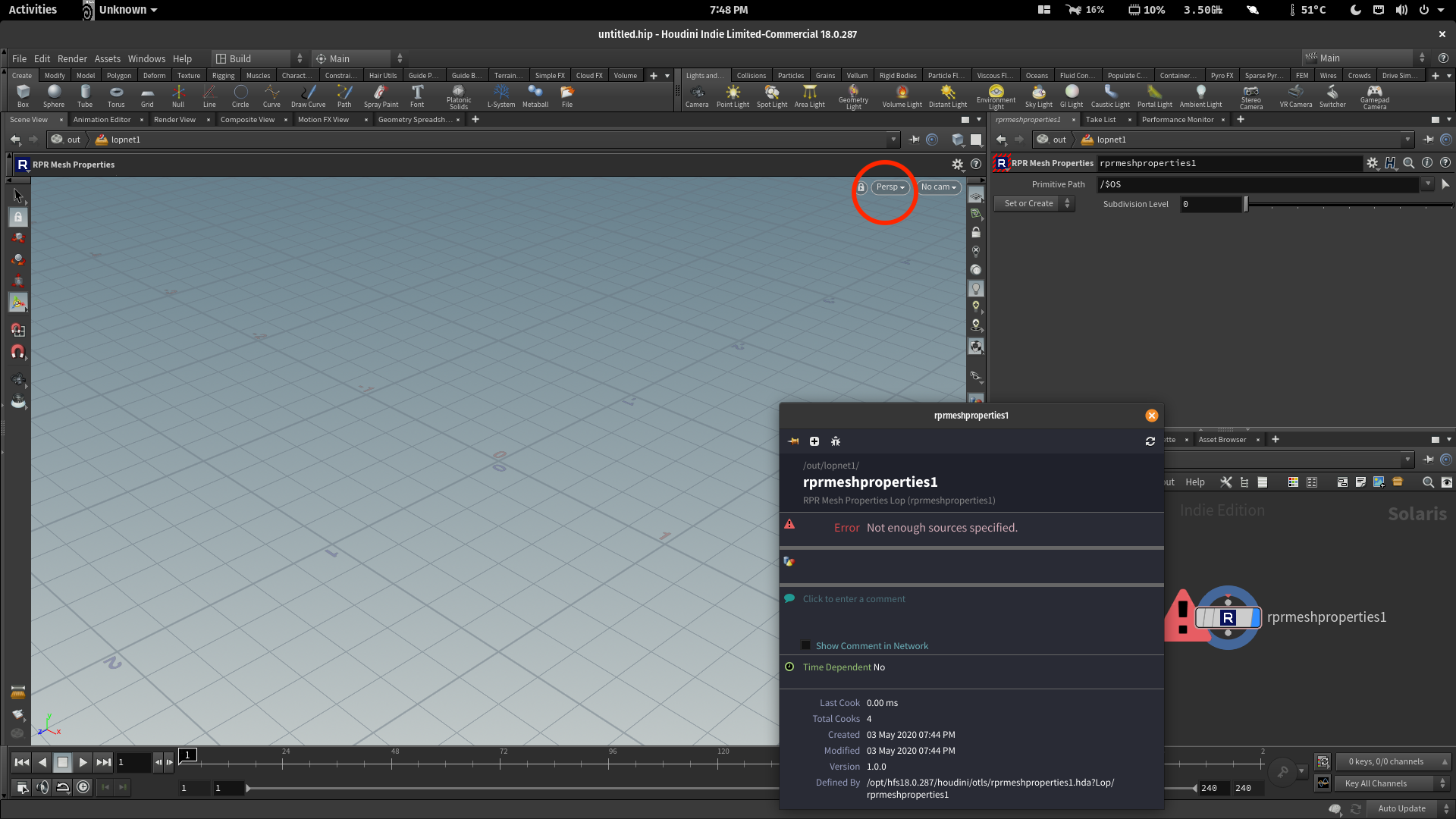The height and width of the screenshot is (819, 1456).
Task: Add a Point Light from the shelf
Action: tap(733, 93)
